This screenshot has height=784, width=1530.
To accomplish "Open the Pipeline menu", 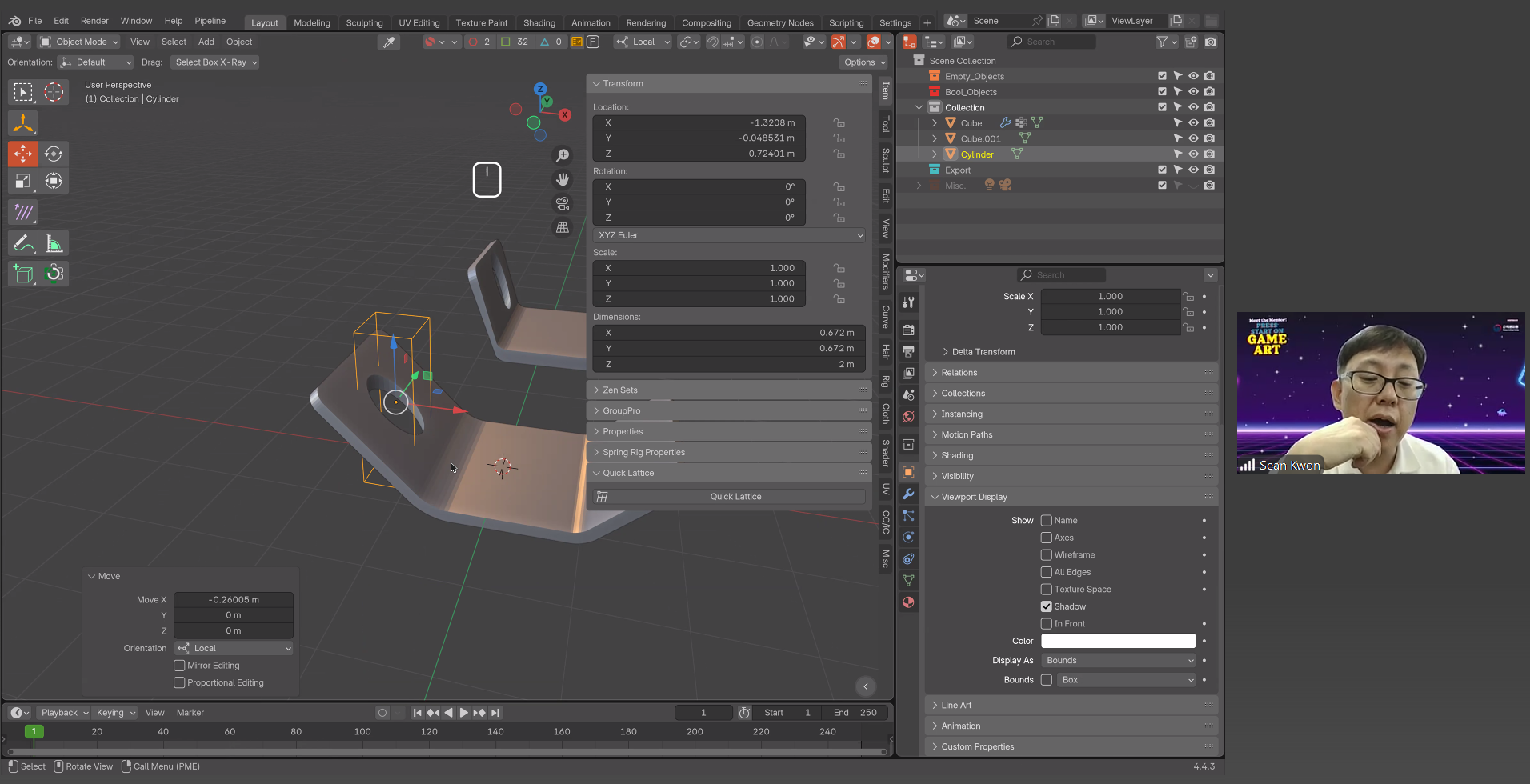I will pos(210,21).
